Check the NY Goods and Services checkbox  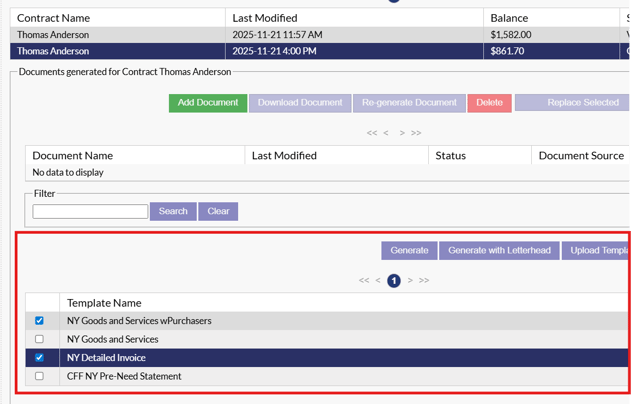click(39, 339)
